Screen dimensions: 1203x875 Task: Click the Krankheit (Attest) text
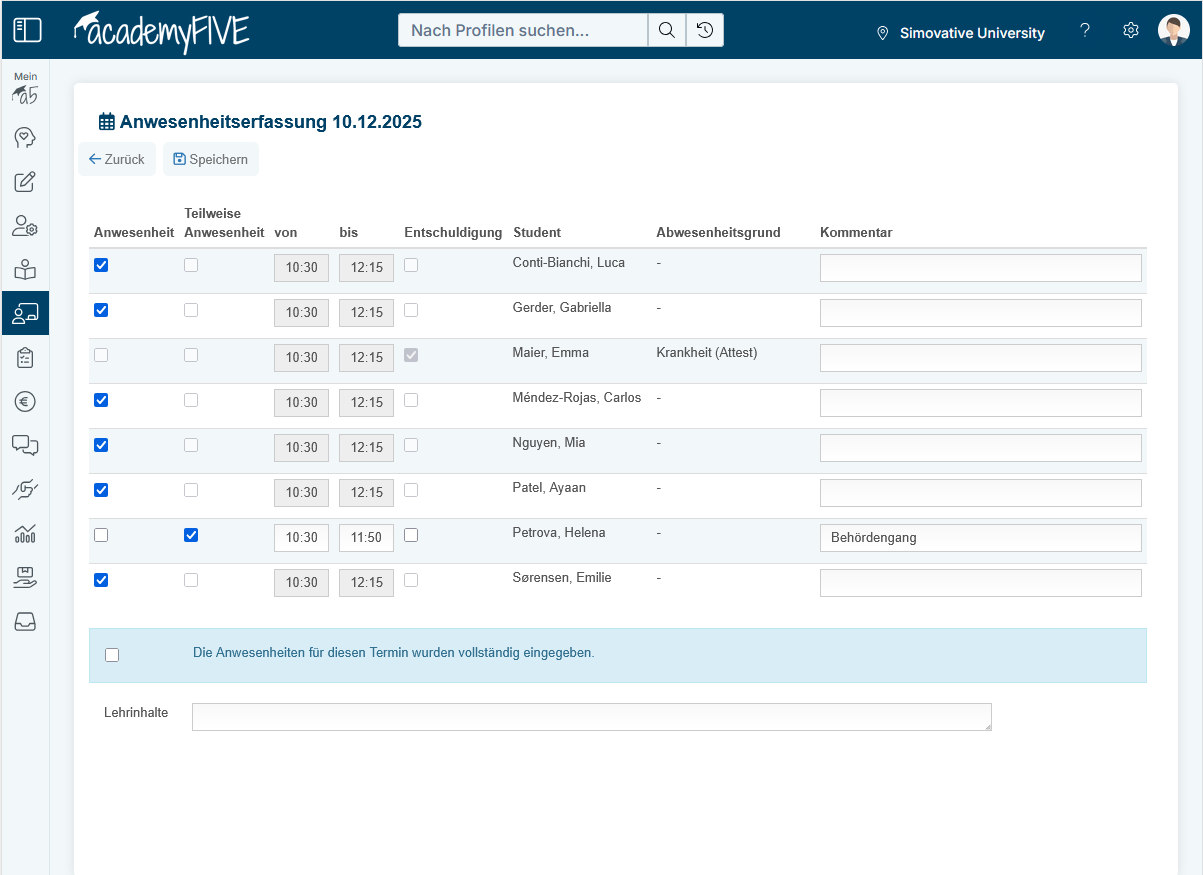pyautogui.click(x=707, y=353)
